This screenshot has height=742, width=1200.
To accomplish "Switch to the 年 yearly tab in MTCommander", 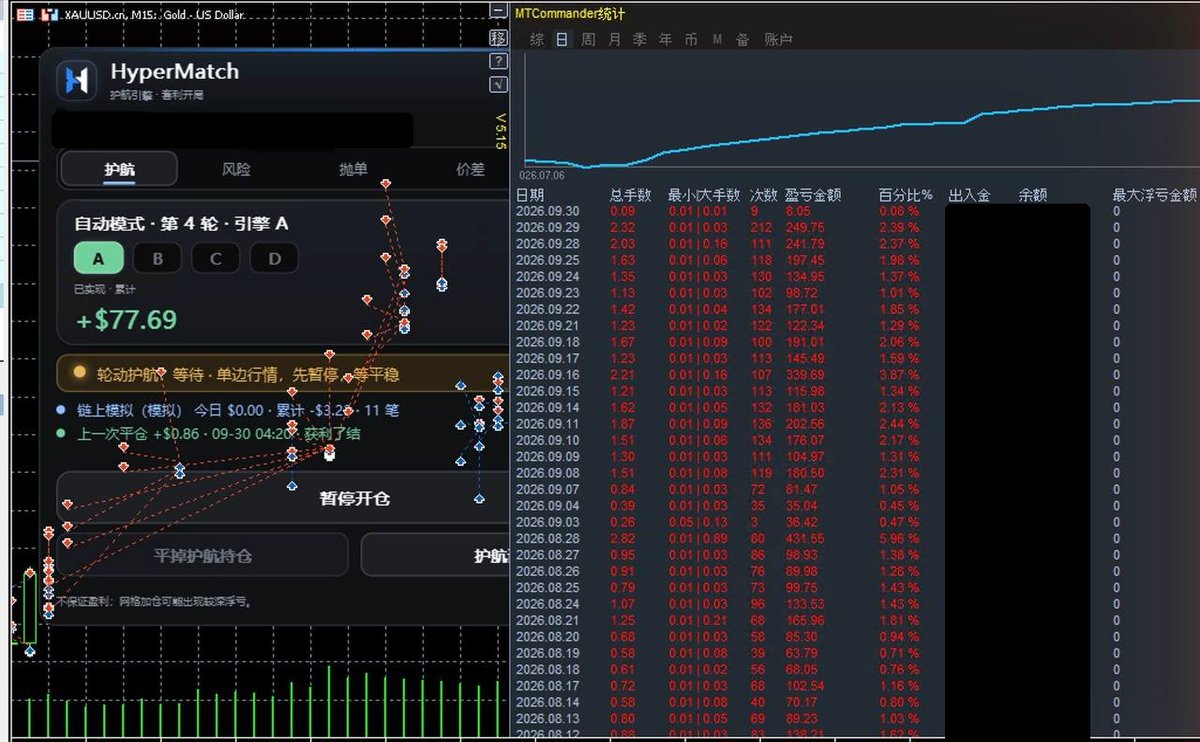I will (666, 40).
